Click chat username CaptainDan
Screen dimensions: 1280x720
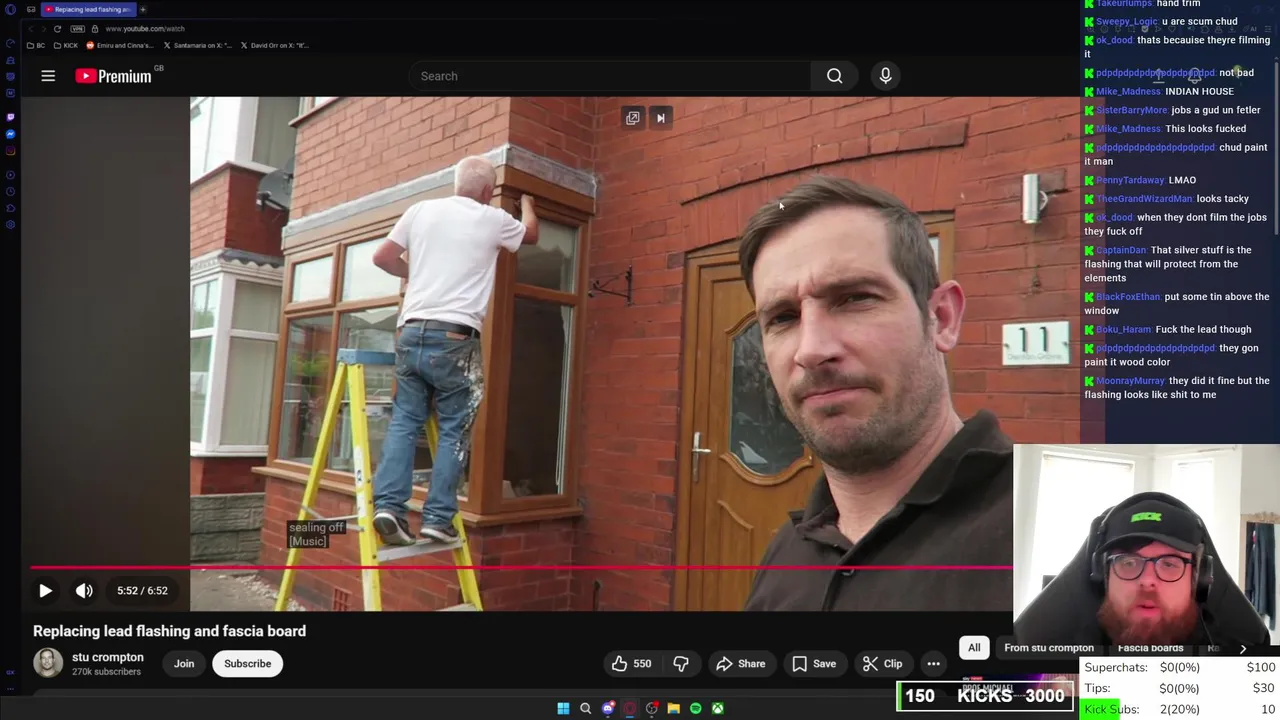[x=1121, y=250]
